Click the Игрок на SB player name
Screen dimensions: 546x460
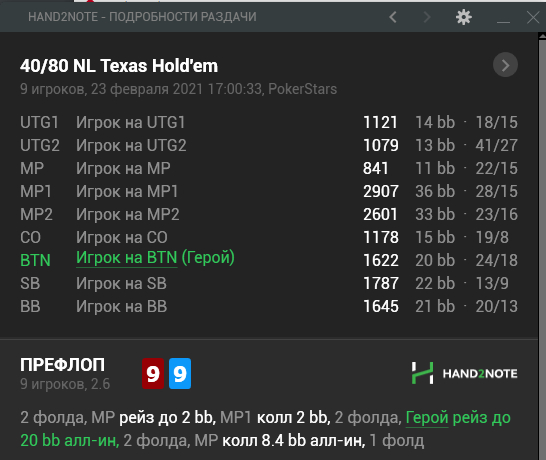tap(121, 283)
